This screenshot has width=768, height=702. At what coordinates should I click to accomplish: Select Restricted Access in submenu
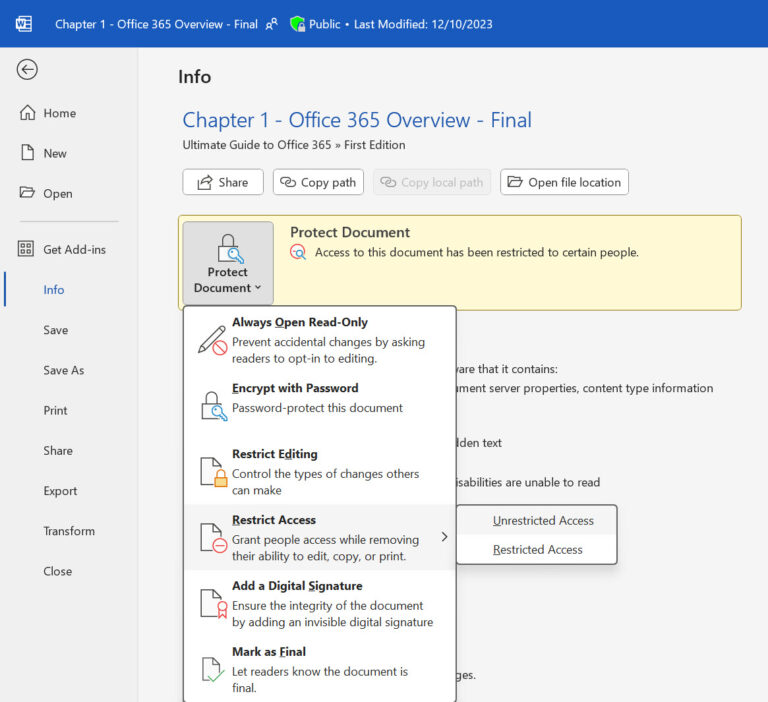pos(537,550)
